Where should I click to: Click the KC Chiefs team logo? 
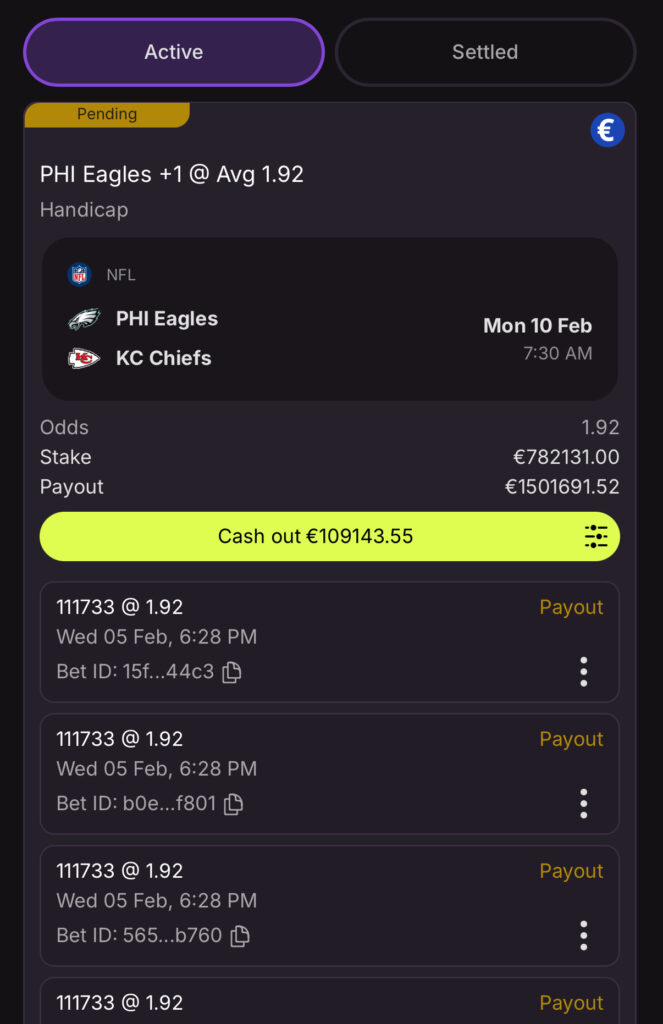84,358
